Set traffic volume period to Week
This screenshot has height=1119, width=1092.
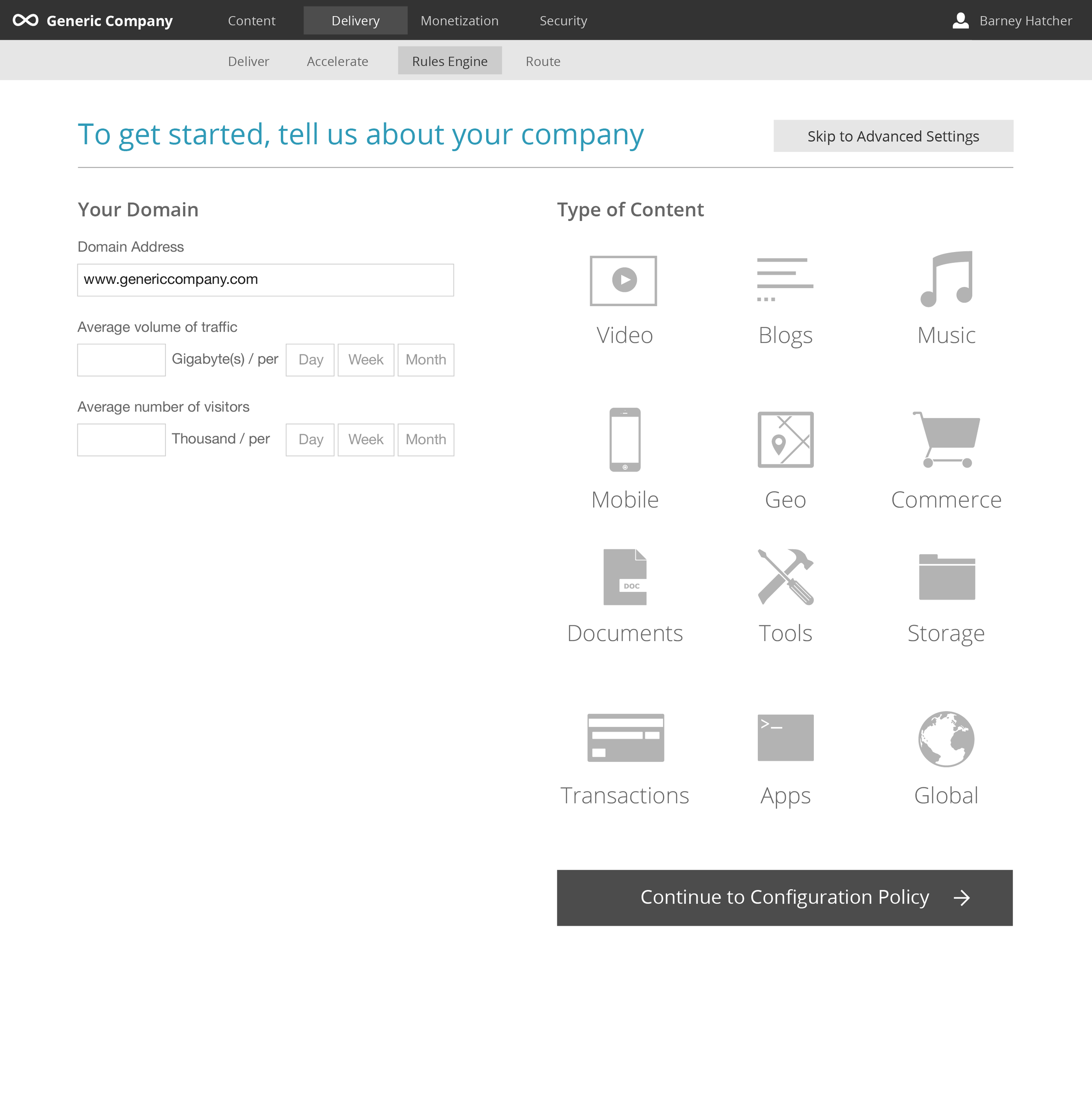(x=366, y=360)
